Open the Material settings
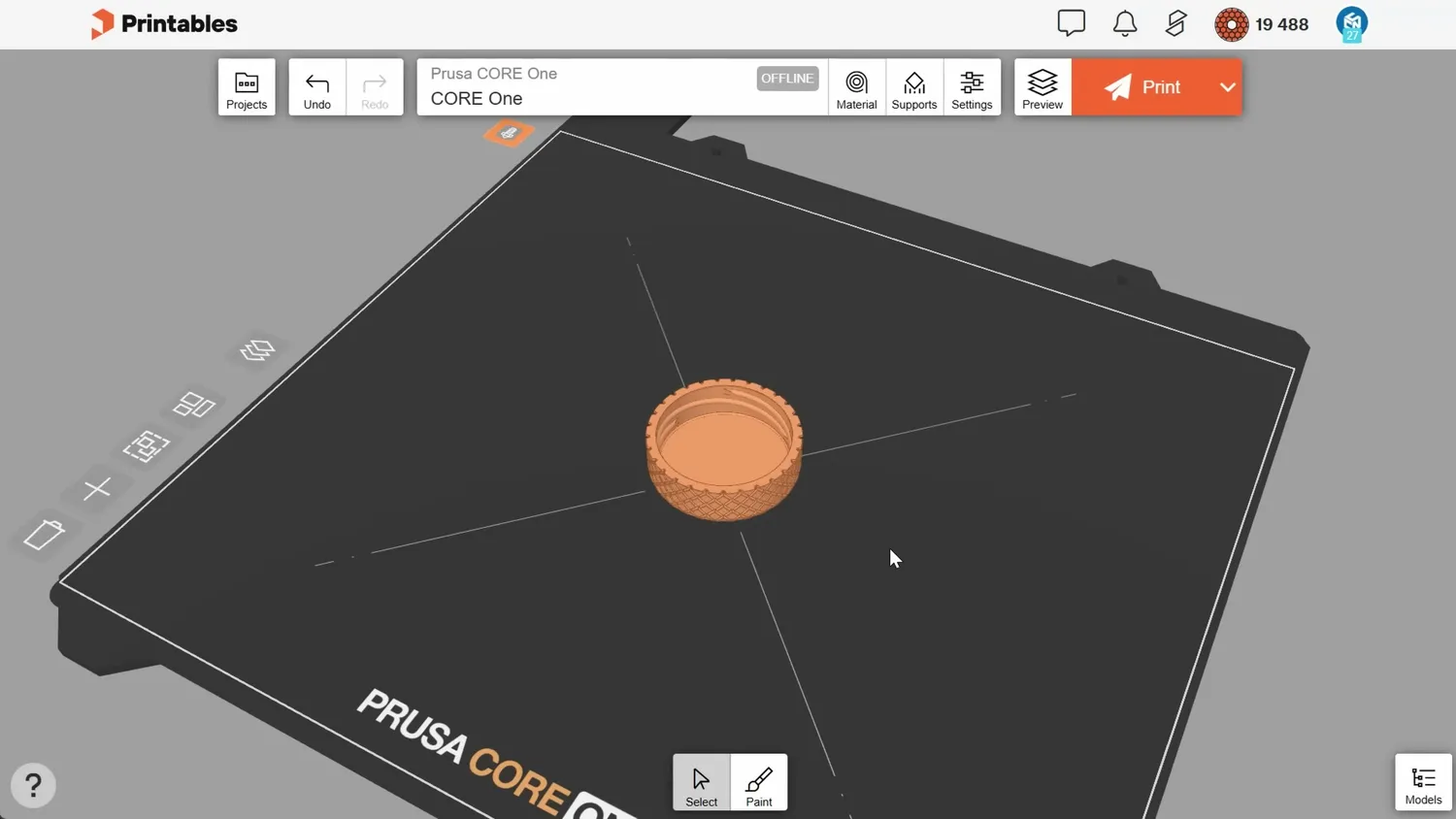 [x=856, y=87]
